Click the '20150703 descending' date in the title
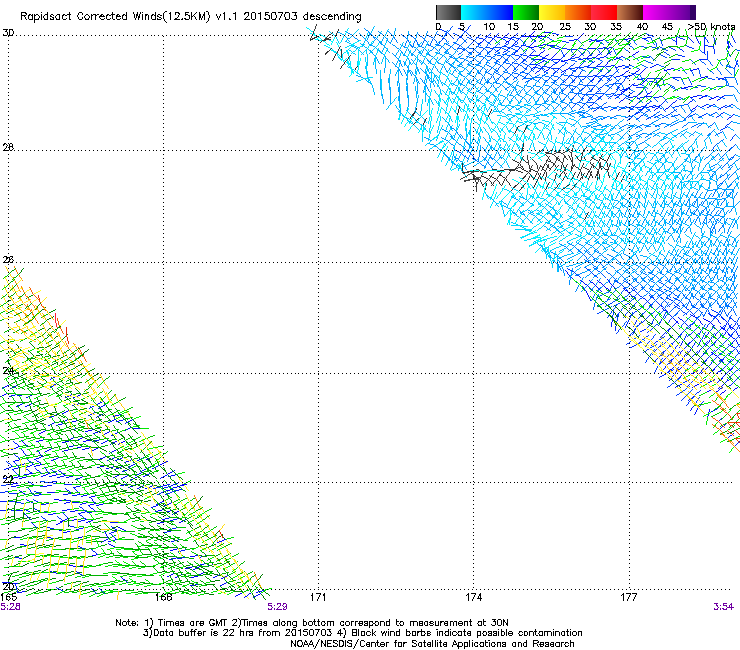 click(302, 17)
